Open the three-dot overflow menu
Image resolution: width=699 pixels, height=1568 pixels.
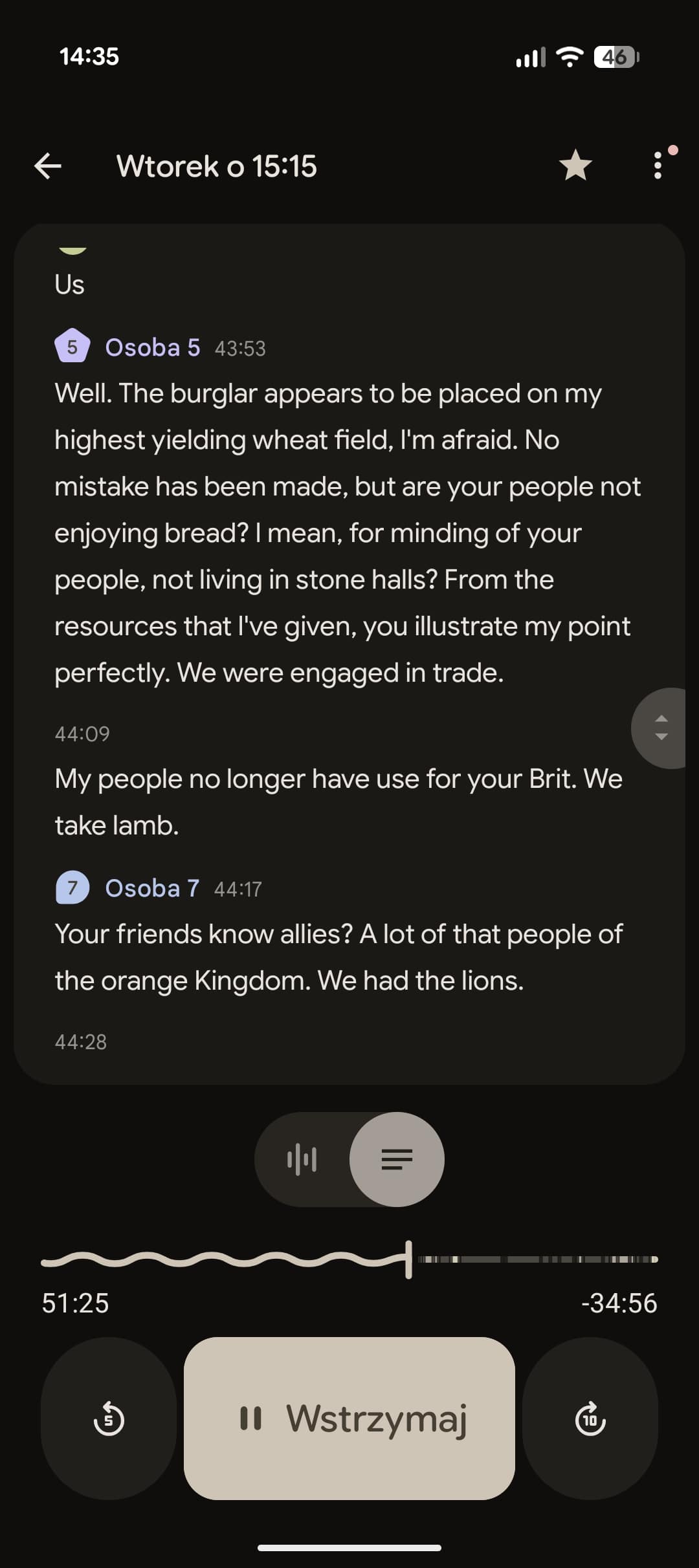(658, 166)
